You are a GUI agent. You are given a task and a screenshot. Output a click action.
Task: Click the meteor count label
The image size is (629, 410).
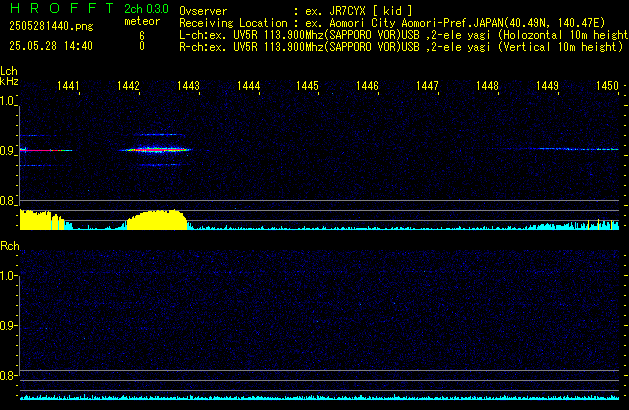coord(142,21)
